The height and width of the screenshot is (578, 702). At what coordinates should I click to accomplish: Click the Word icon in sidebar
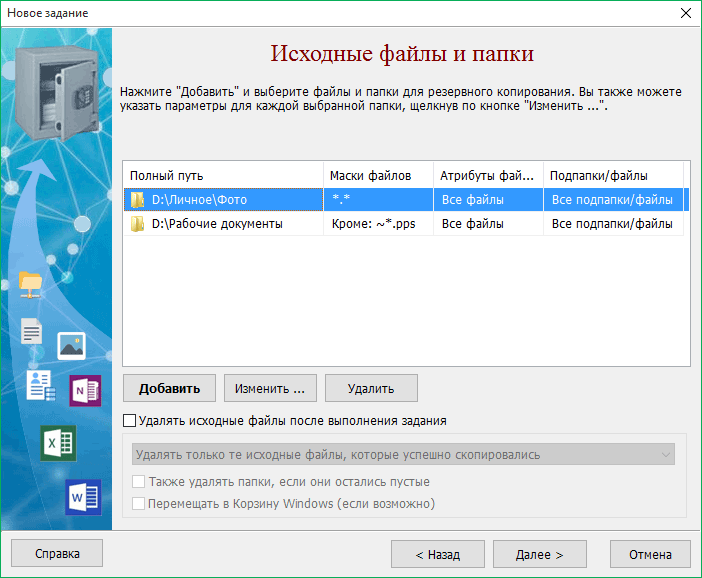(x=83, y=497)
